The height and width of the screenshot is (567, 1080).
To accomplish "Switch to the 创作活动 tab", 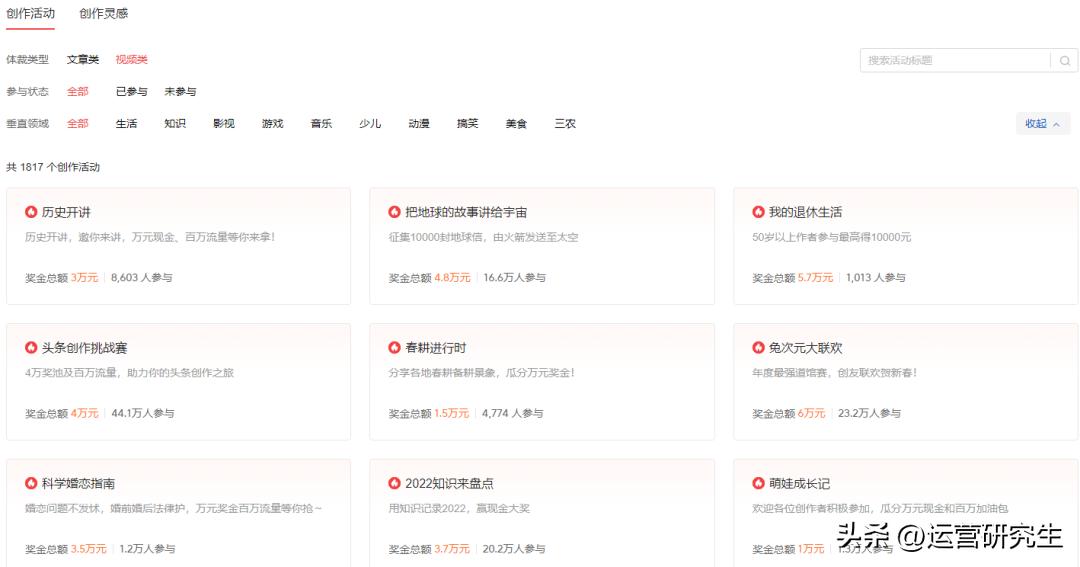I will click(x=30, y=14).
